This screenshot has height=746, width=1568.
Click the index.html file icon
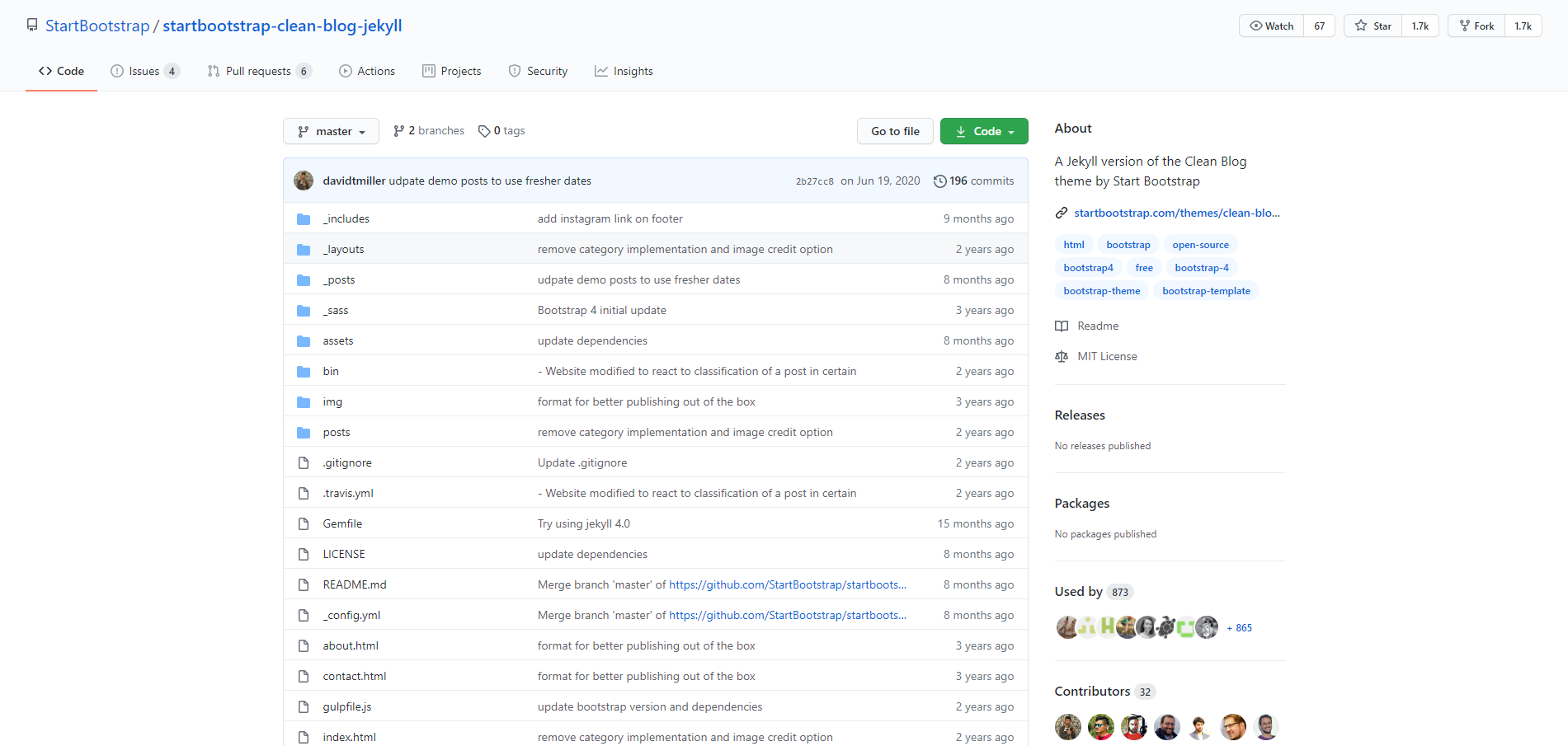point(304,737)
